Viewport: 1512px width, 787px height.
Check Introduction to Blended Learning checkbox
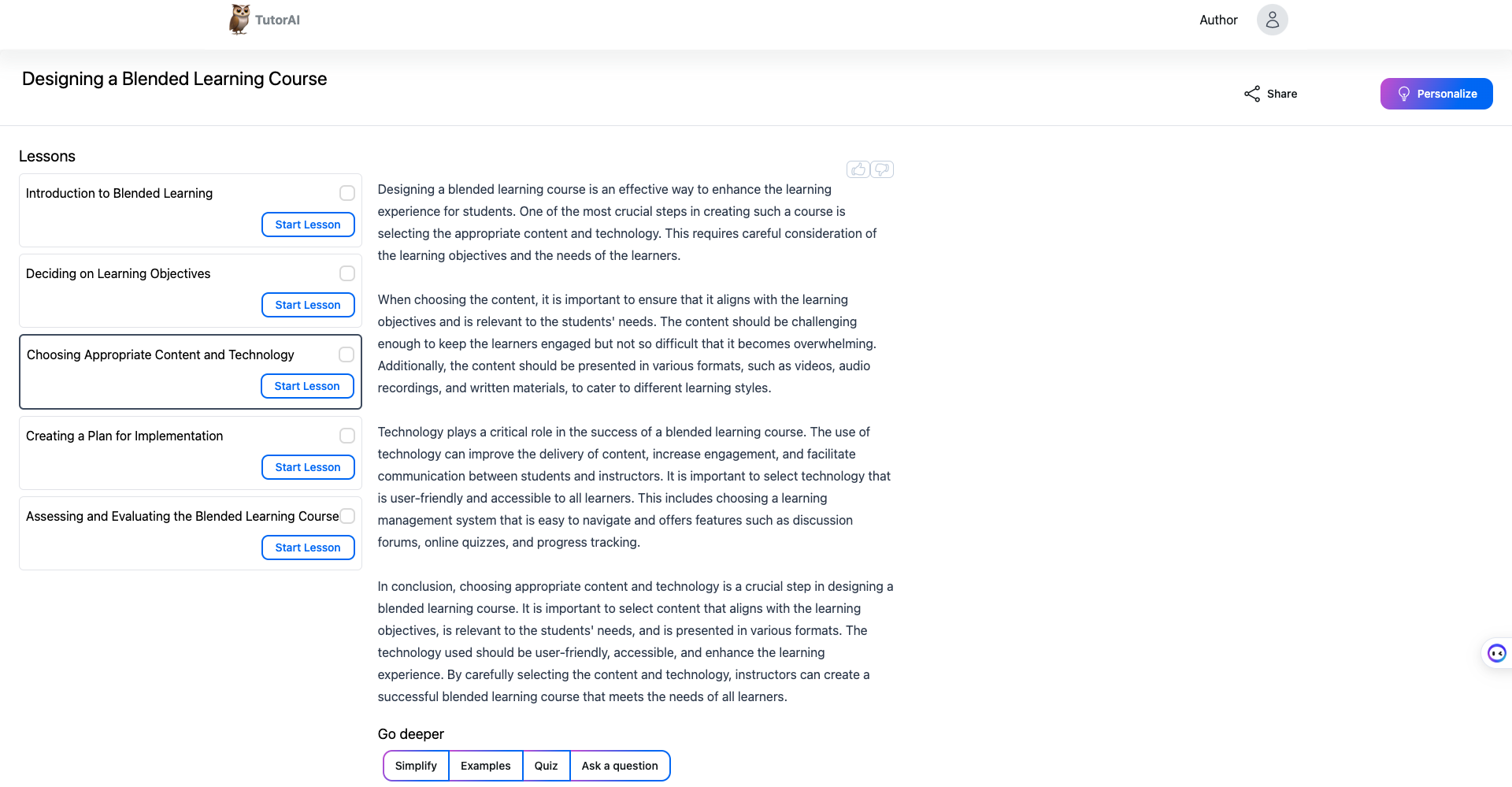(347, 193)
